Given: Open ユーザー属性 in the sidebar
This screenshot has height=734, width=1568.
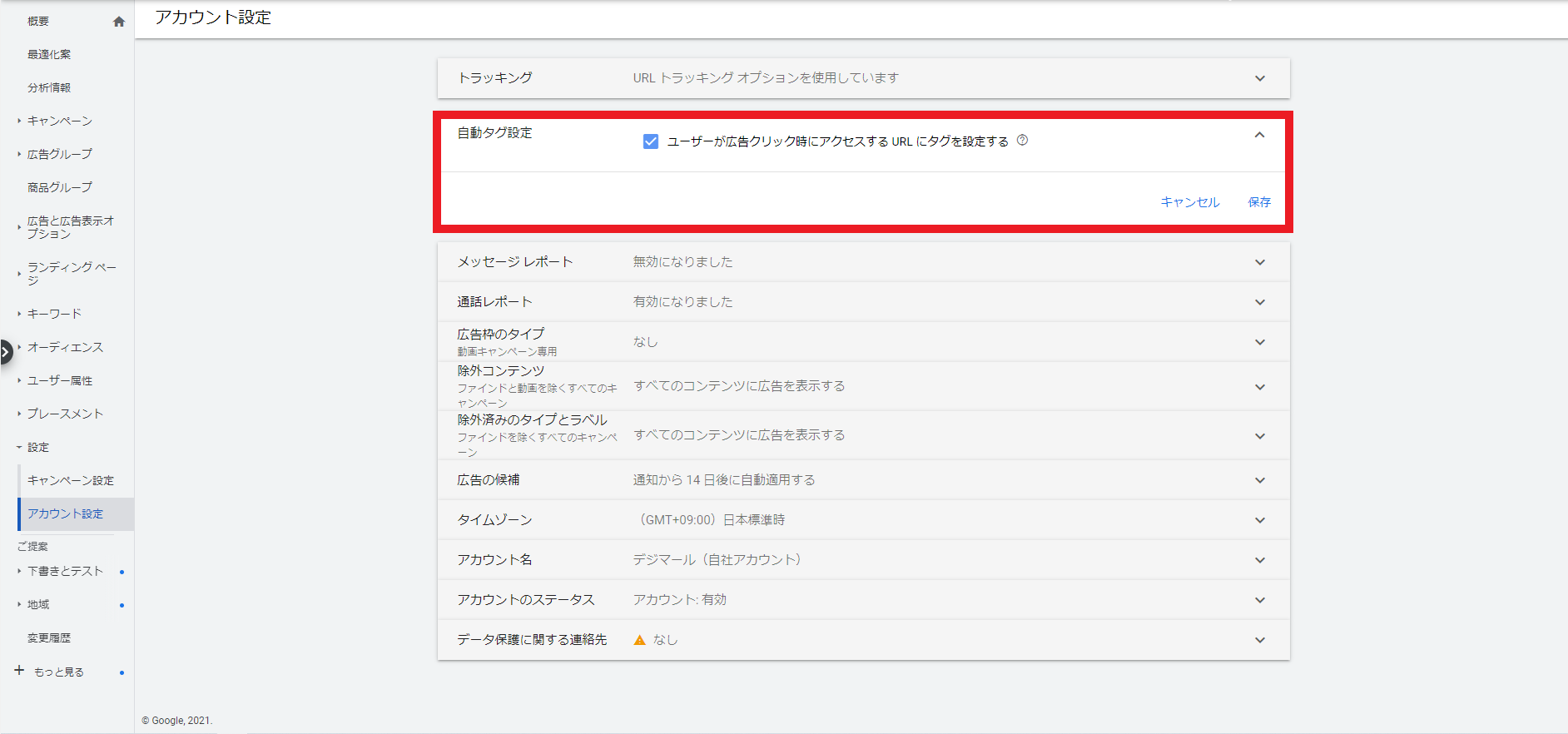Looking at the screenshot, I should [60, 380].
